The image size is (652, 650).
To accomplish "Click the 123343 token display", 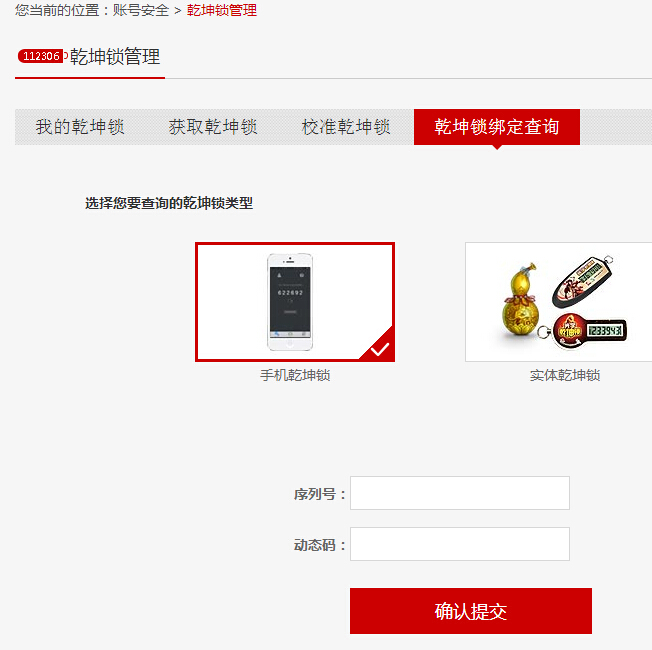I will pyautogui.click(x=605, y=331).
